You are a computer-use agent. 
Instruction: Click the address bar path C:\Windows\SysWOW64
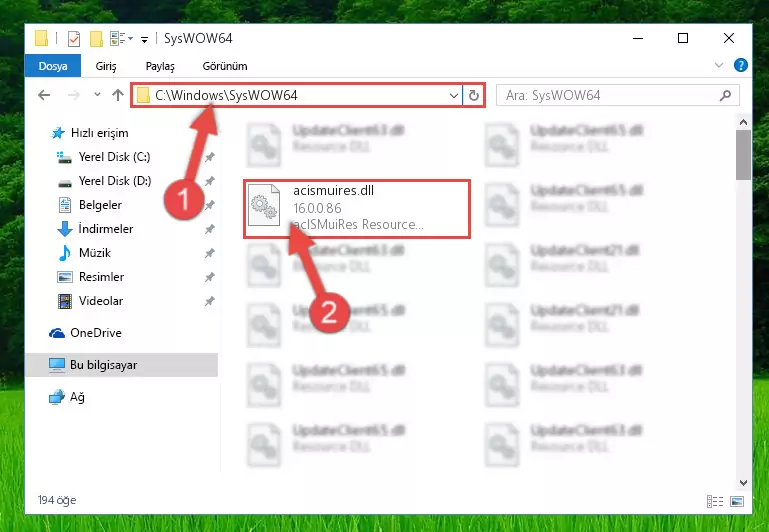click(226, 95)
